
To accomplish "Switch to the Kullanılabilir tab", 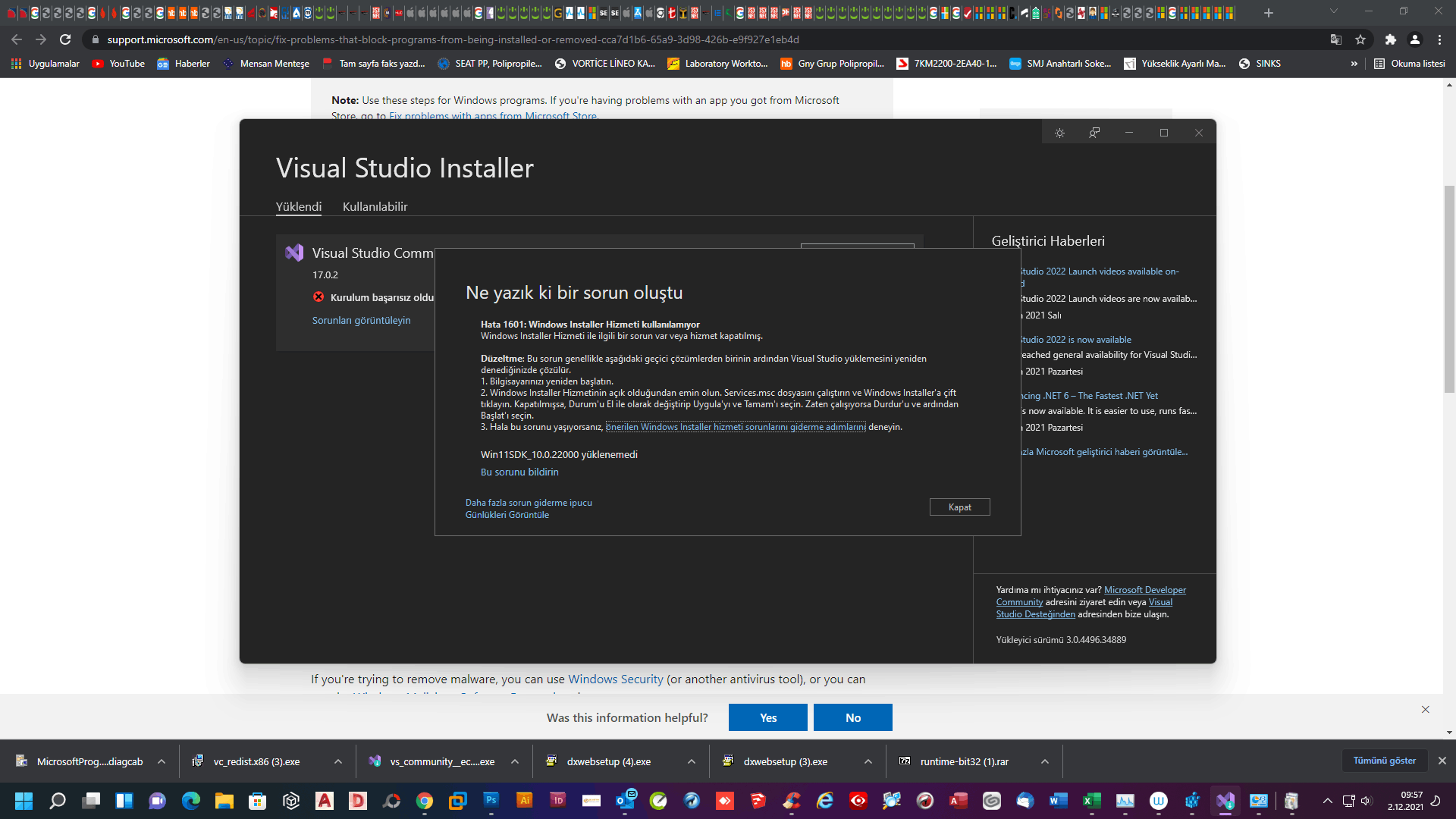I will click(375, 206).
